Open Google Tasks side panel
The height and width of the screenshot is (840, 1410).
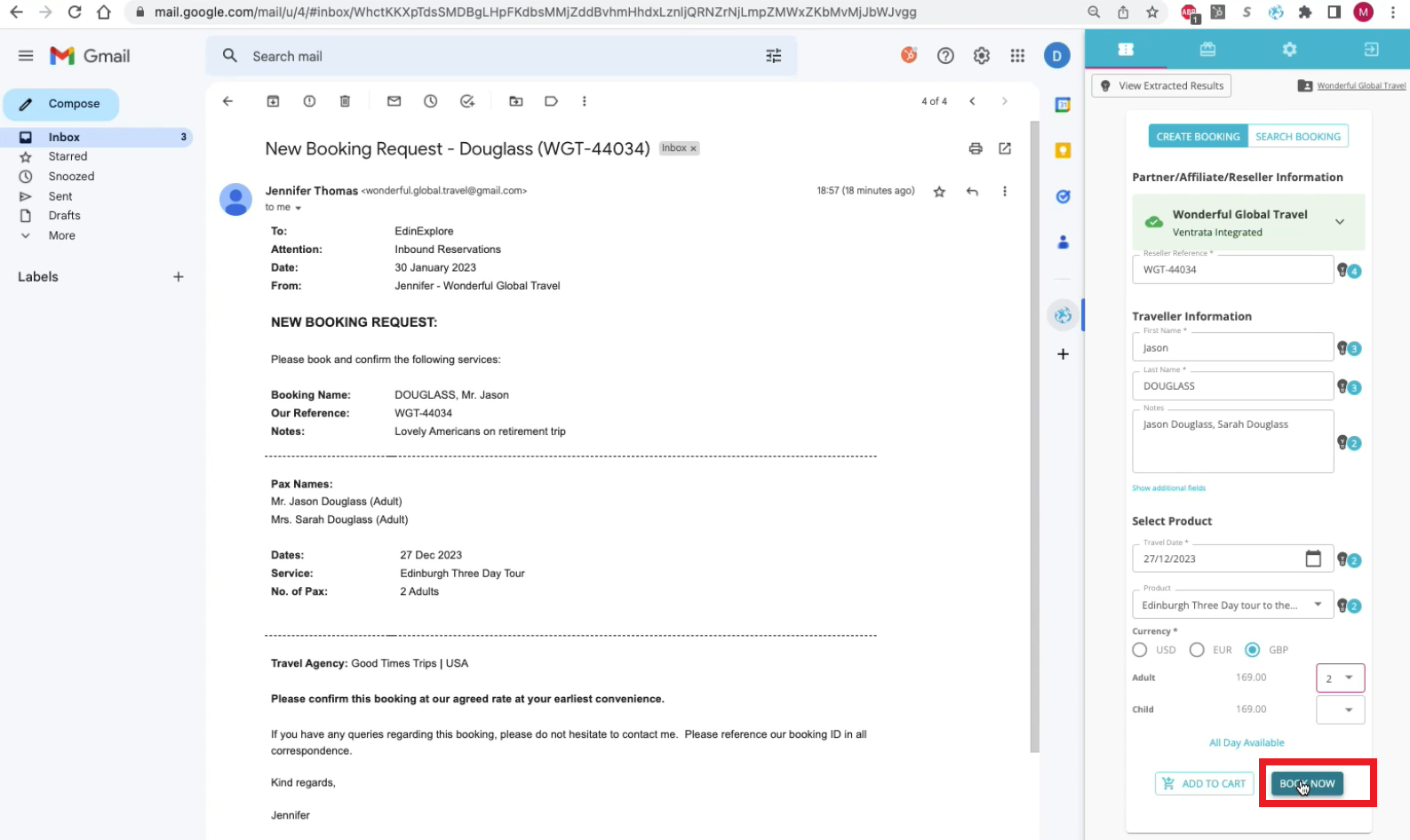point(1063,196)
